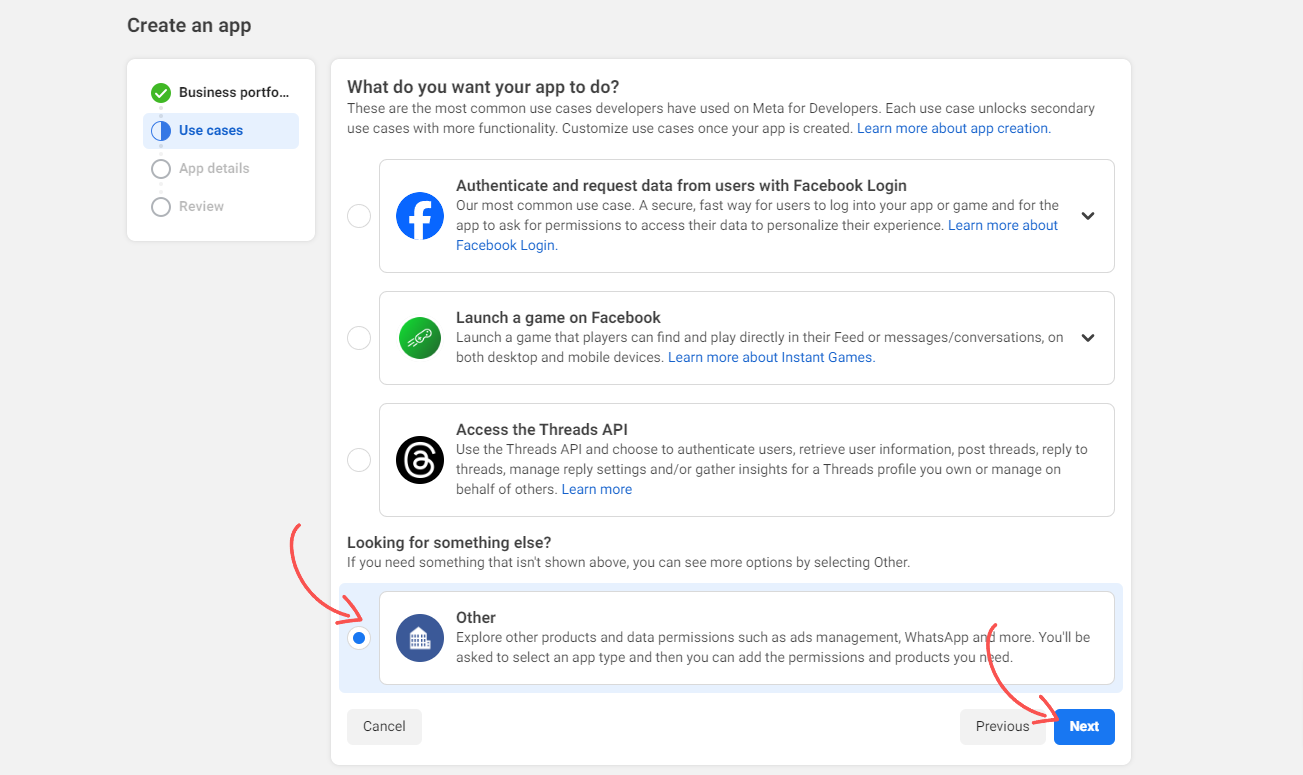Open the Learn more about Instant Games link

(x=770, y=356)
